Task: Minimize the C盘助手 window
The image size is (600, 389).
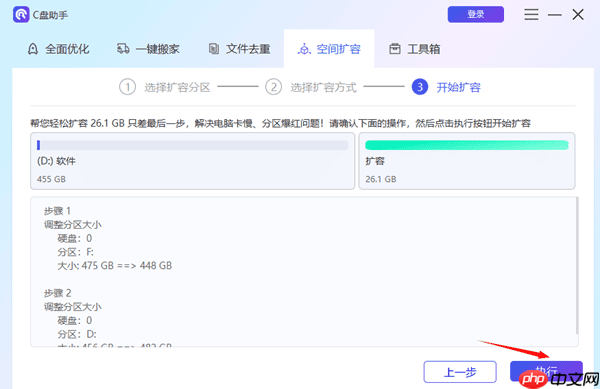Action: click(x=554, y=15)
